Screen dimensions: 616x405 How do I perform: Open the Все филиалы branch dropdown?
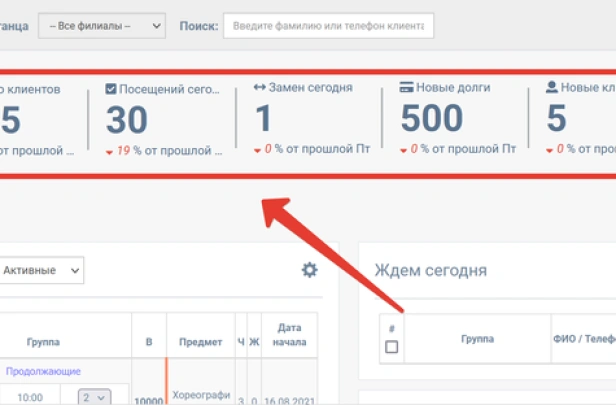click(x=102, y=25)
